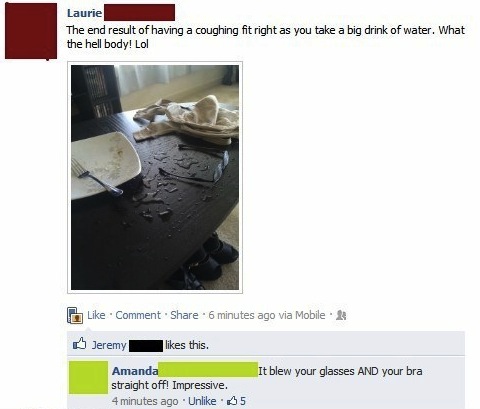Click the thumbs-up icon beside Jeremy
Image resolution: width=480 pixels, height=409 pixels.
click(x=80, y=343)
